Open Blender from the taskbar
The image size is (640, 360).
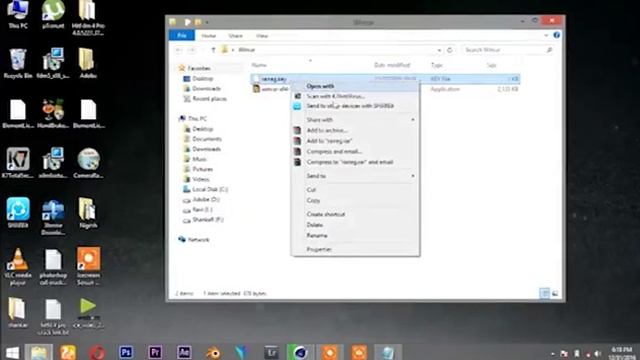click(213, 352)
